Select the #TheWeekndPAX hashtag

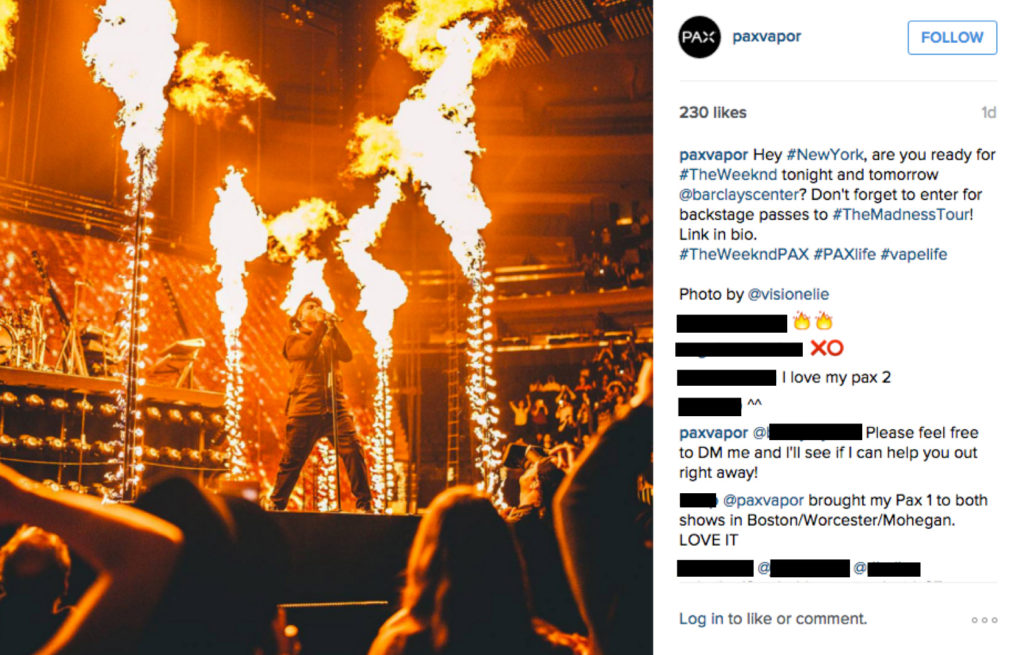click(x=744, y=254)
